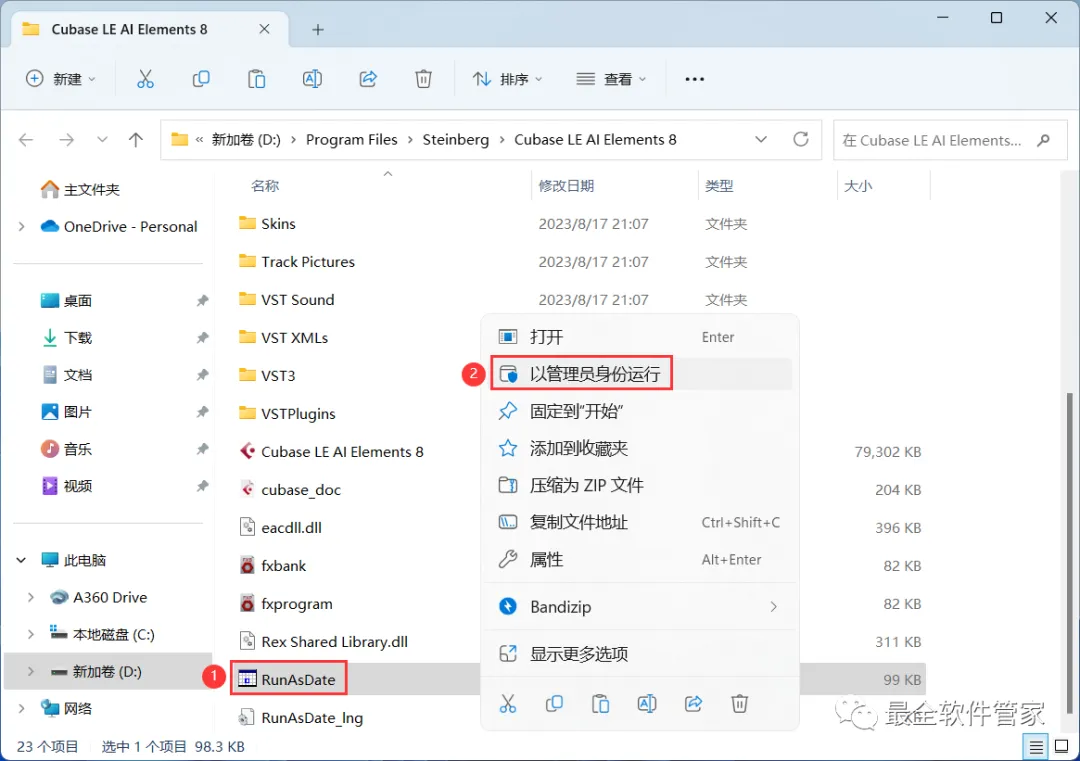Viewport: 1080px width, 761px height.
Task: Open 主文件夹 in the navigation pane
Action: (80, 189)
